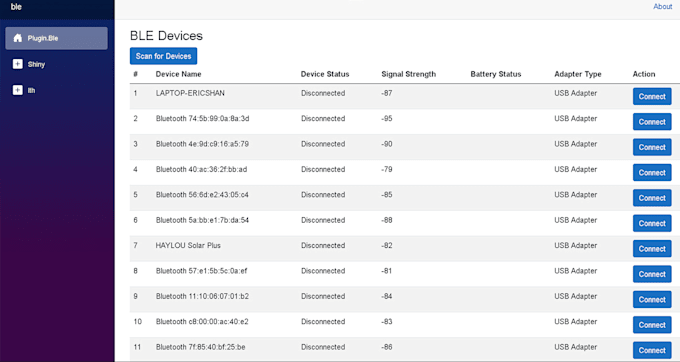Click signal strength value -90
The width and height of the screenshot is (680, 362).
pos(387,144)
